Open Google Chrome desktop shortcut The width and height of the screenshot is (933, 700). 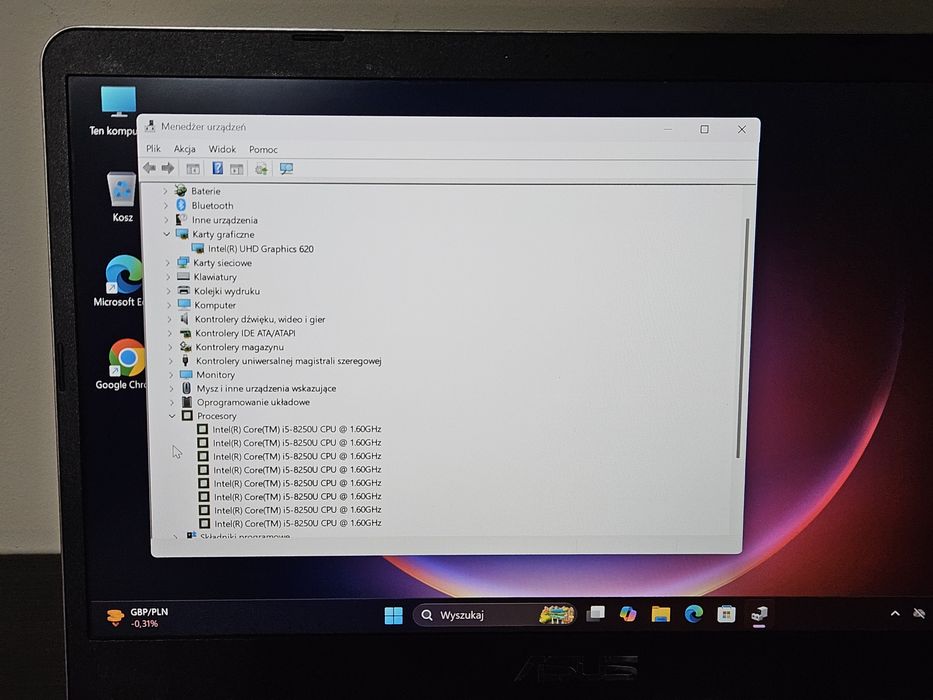point(122,364)
